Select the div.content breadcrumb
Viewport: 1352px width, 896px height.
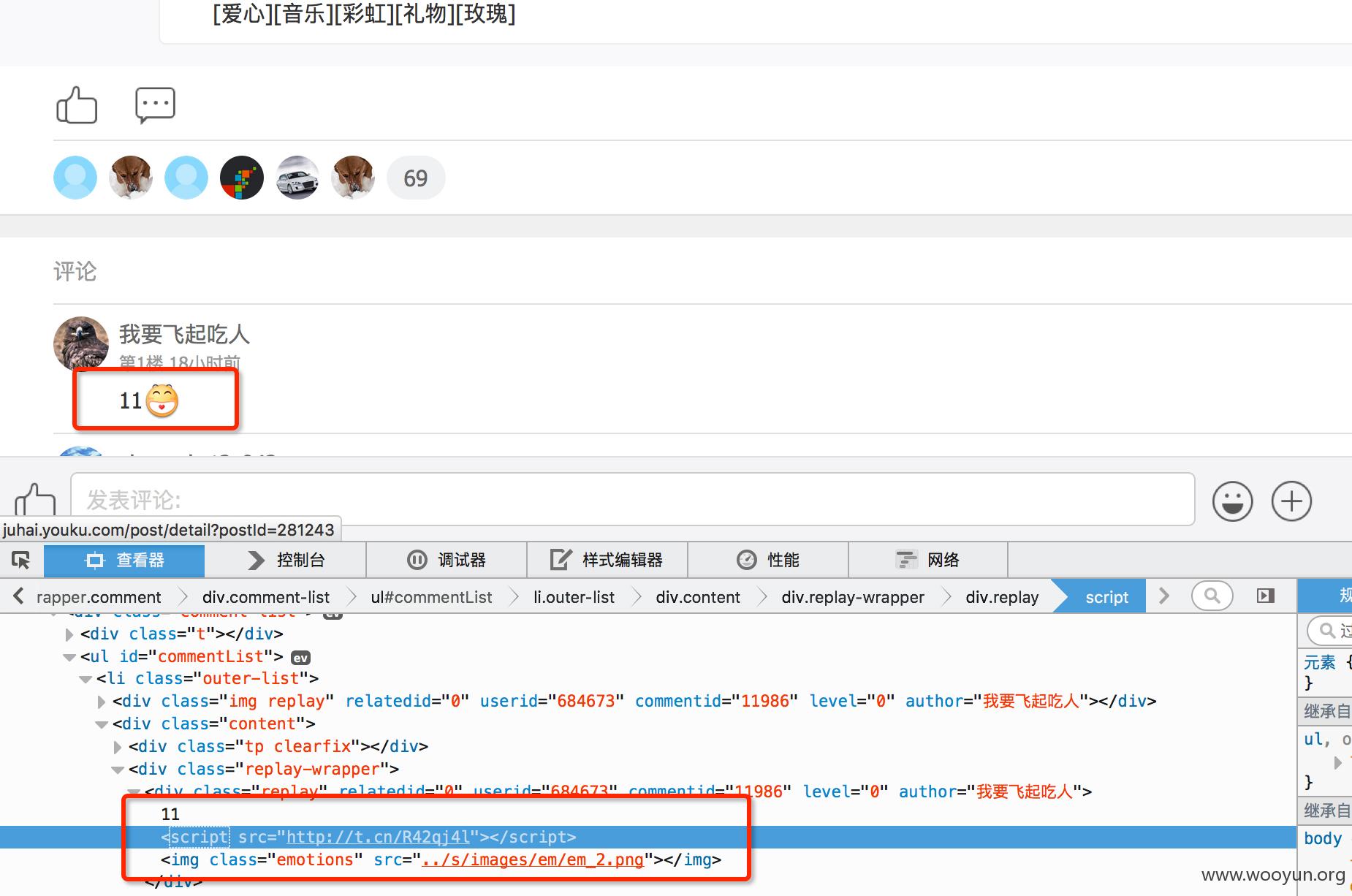tap(698, 597)
